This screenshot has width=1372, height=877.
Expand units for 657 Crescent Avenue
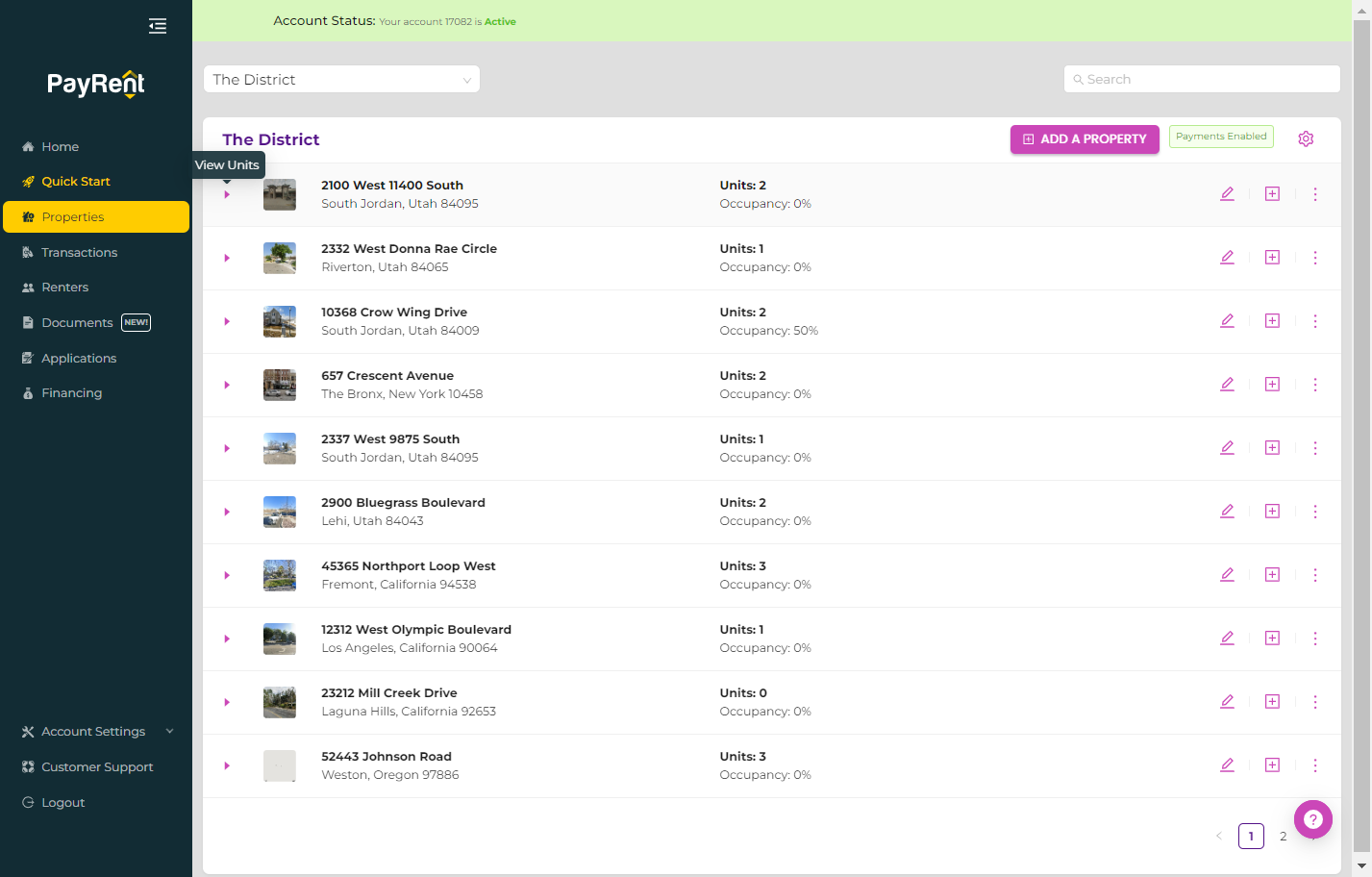point(227,386)
